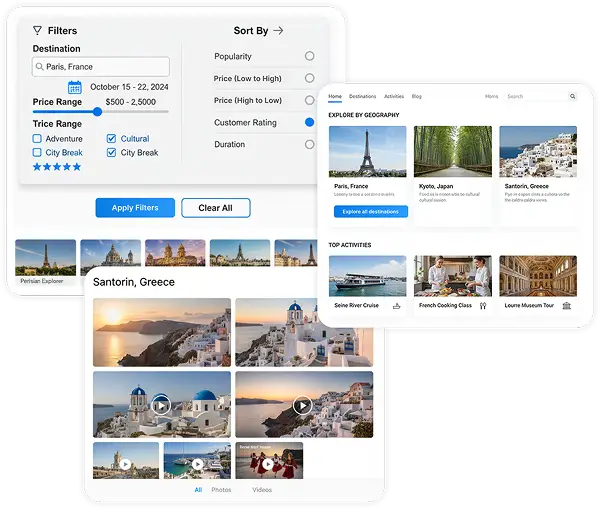Click the search magnifier icon in navbar

pos(572,96)
